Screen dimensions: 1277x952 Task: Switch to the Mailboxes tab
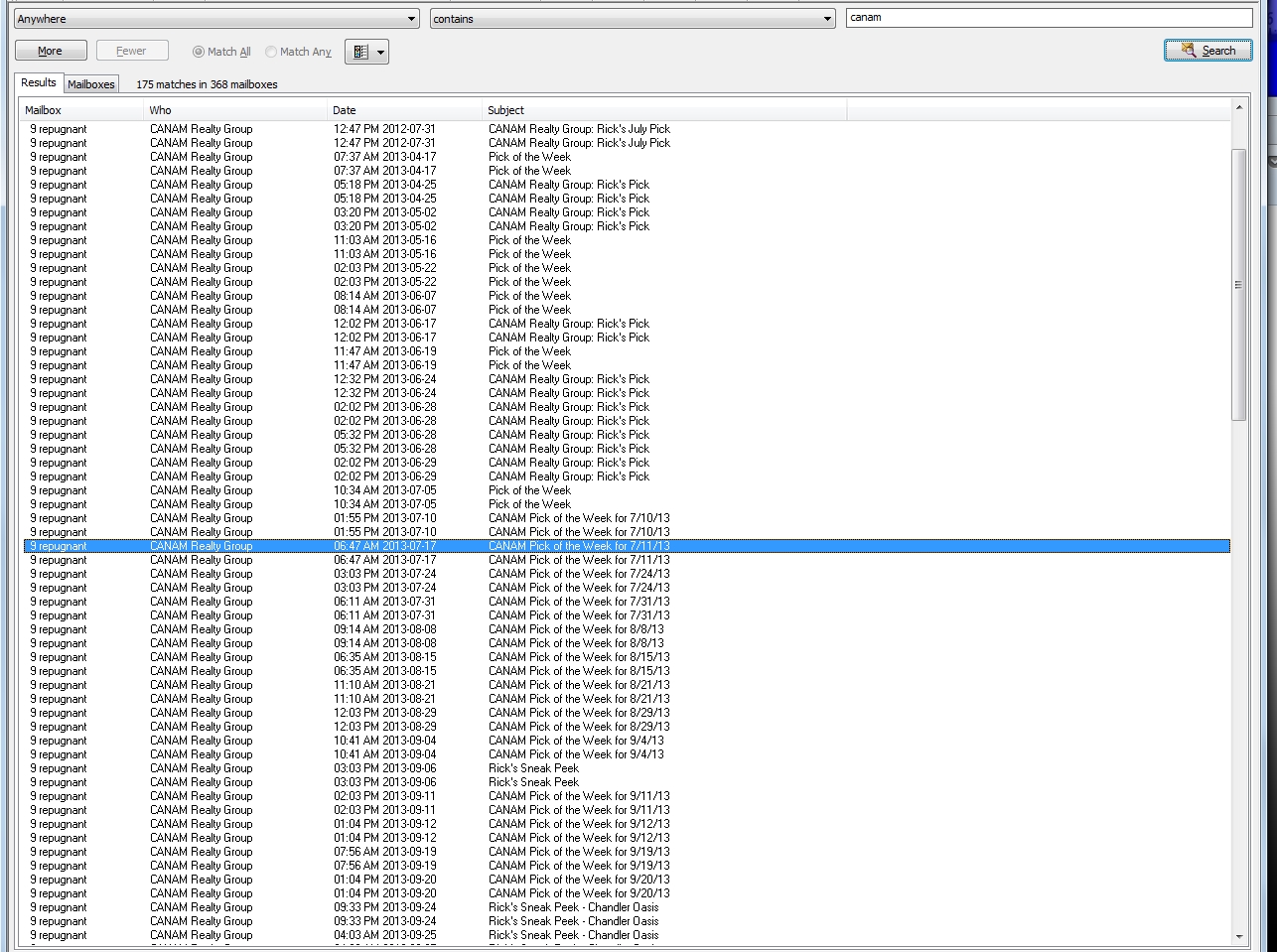91,84
